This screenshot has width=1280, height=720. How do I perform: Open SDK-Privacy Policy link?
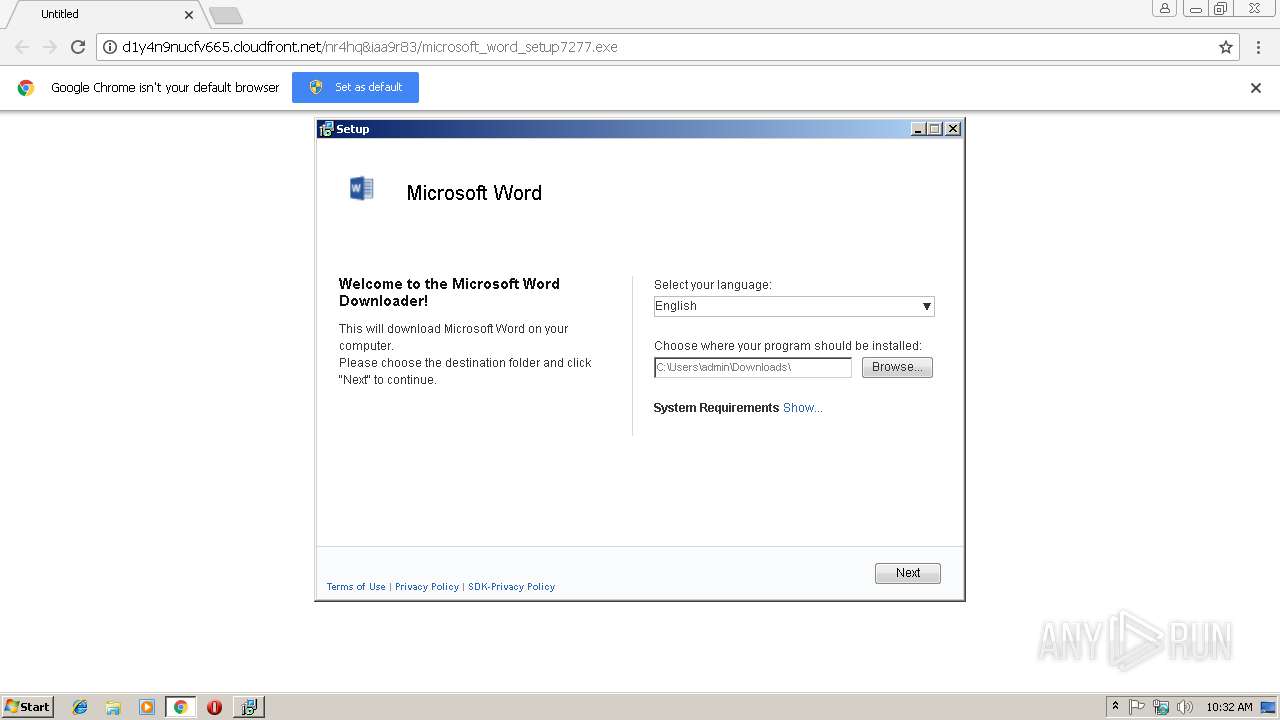click(x=512, y=587)
